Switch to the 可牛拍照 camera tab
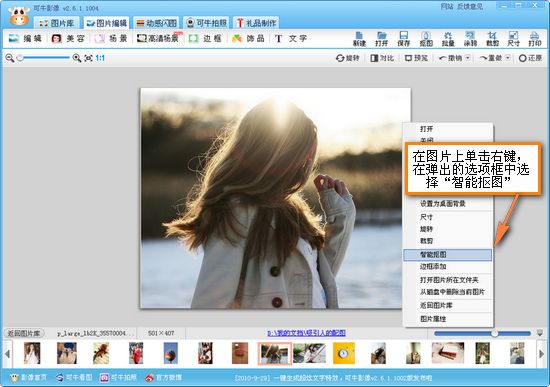Image resolution: width=550 pixels, height=387 pixels. click(x=206, y=23)
